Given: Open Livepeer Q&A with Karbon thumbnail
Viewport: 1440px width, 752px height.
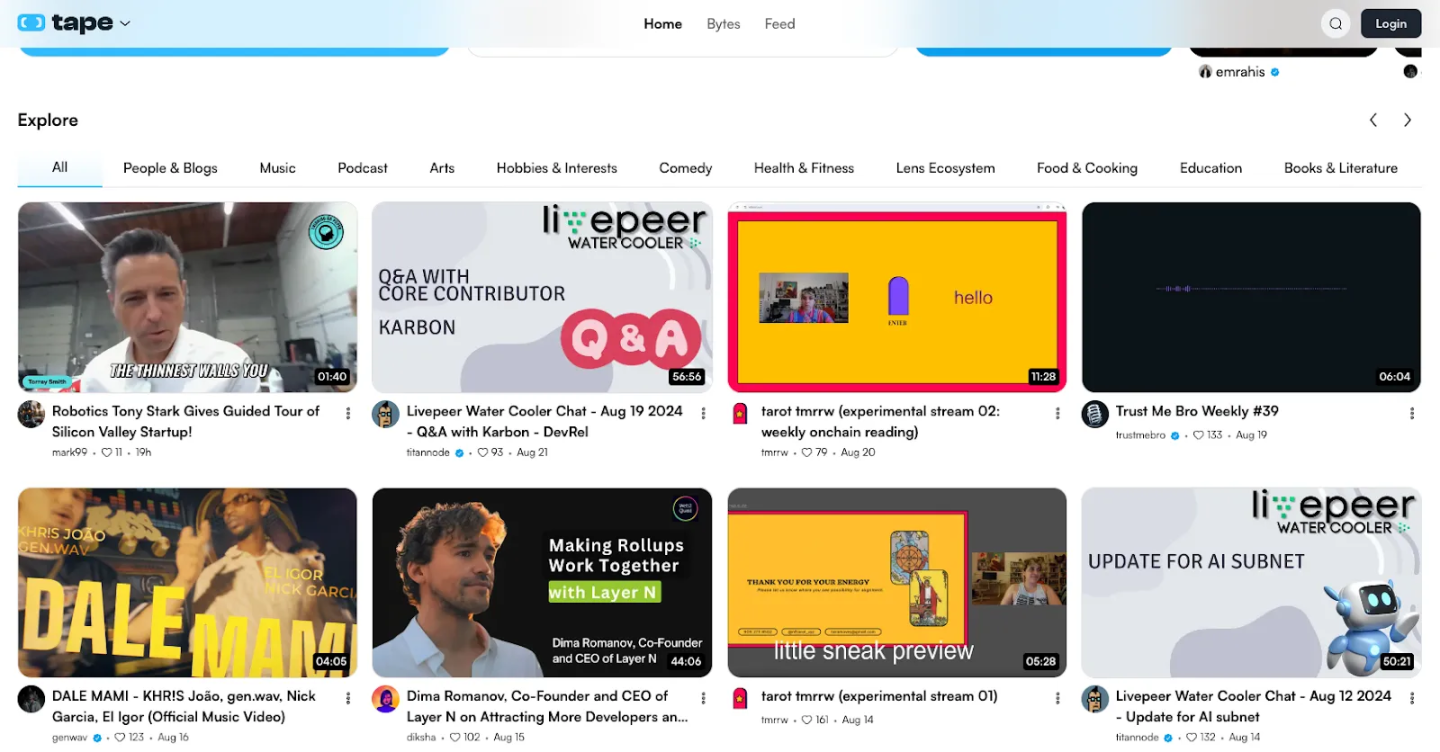Looking at the screenshot, I should [542, 297].
